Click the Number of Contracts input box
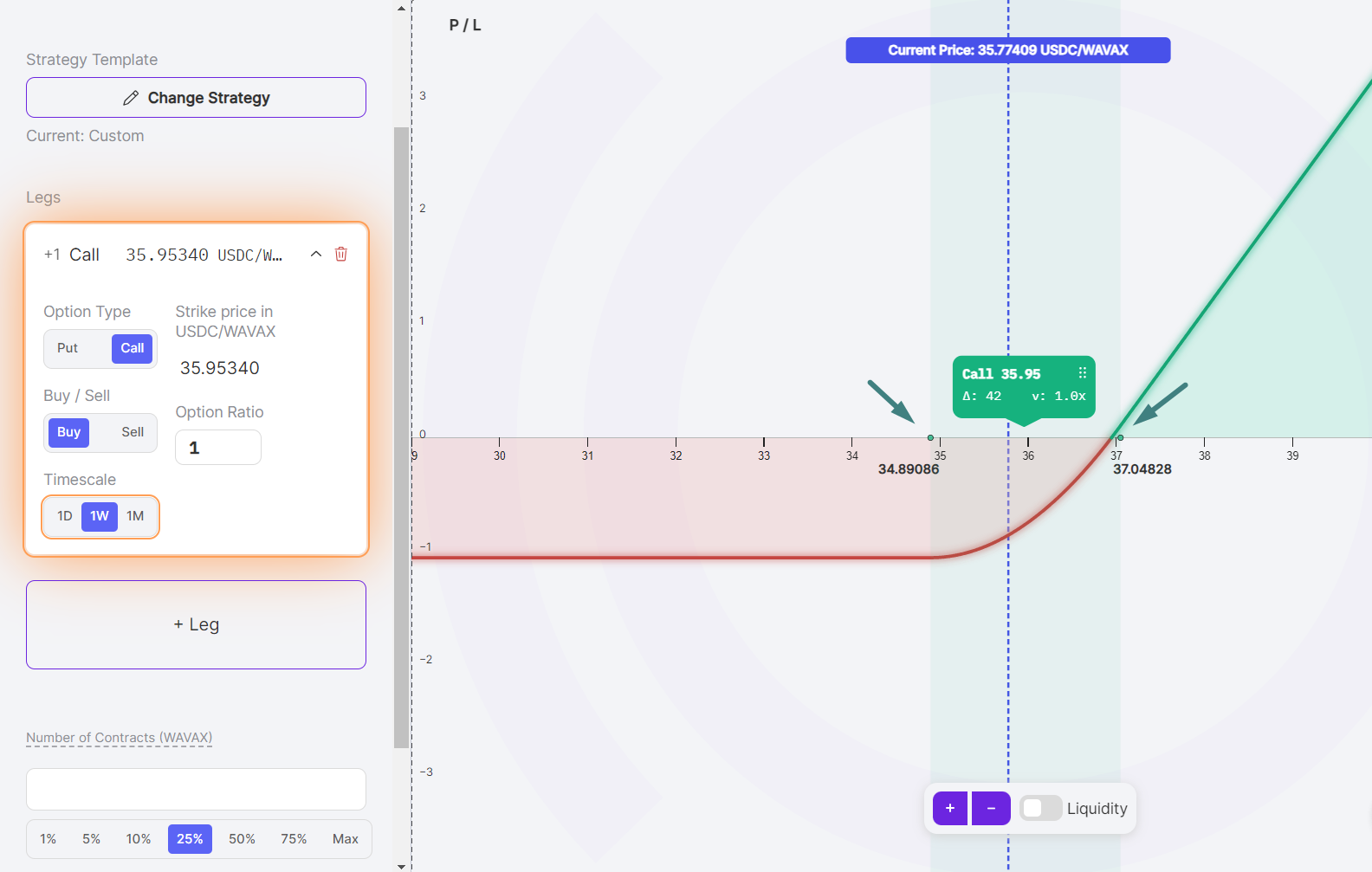The height and width of the screenshot is (872, 1372). (196, 789)
